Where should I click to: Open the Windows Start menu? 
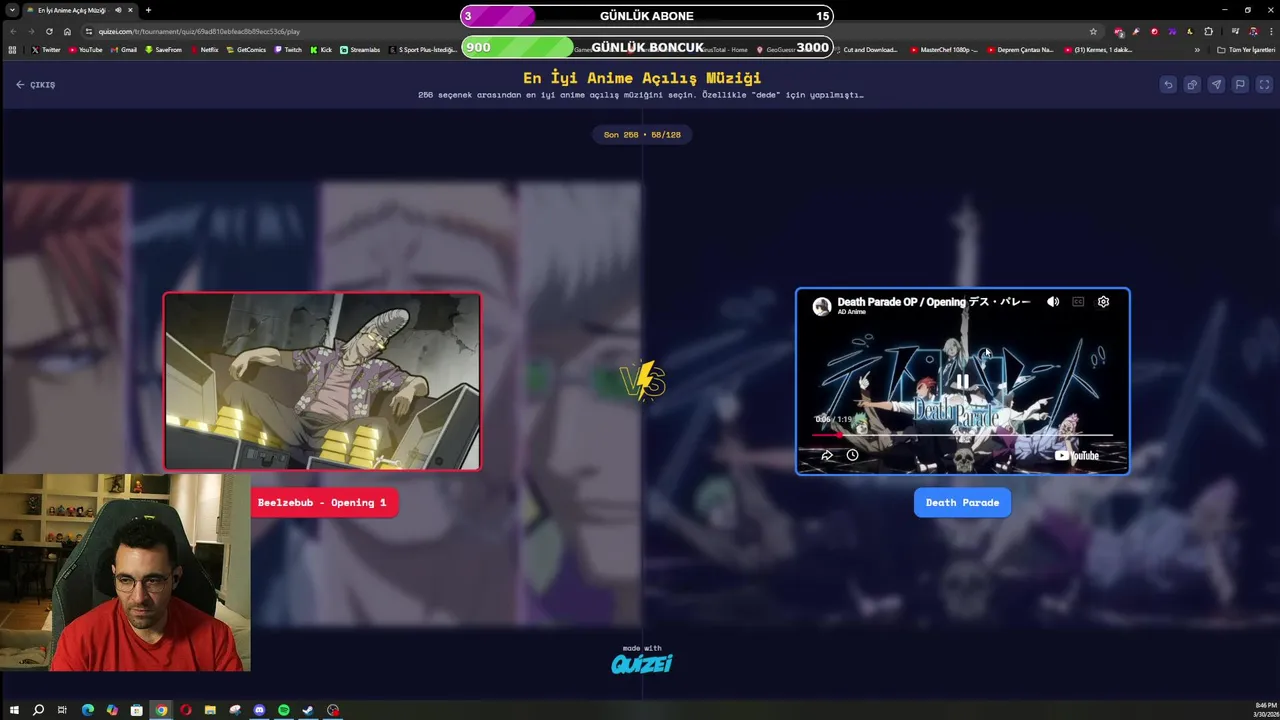point(14,710)
